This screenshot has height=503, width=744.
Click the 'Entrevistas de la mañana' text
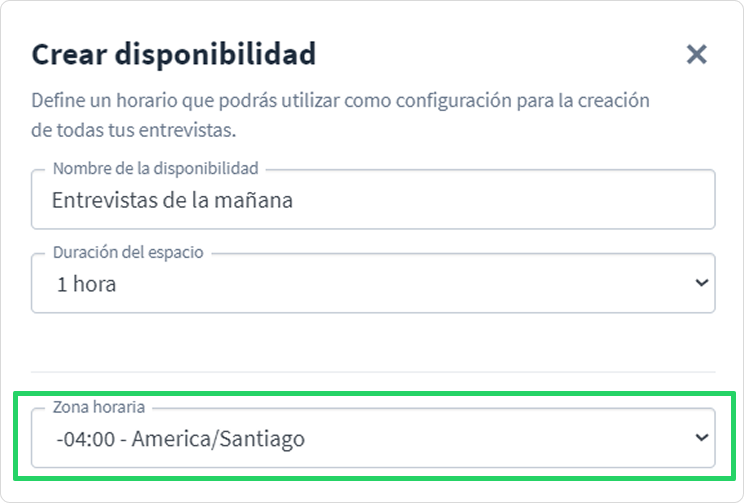click(172, 200)
